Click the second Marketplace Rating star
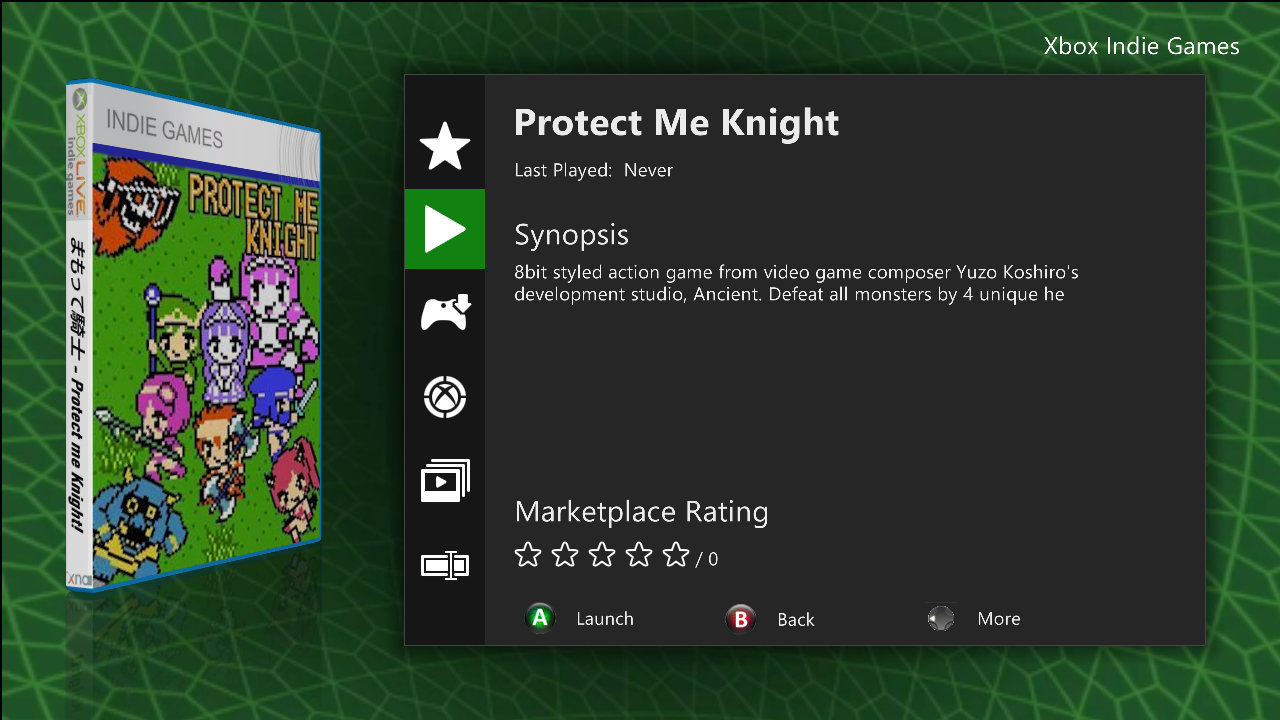This screenshot has width=1280, height=720. (565, 555)
